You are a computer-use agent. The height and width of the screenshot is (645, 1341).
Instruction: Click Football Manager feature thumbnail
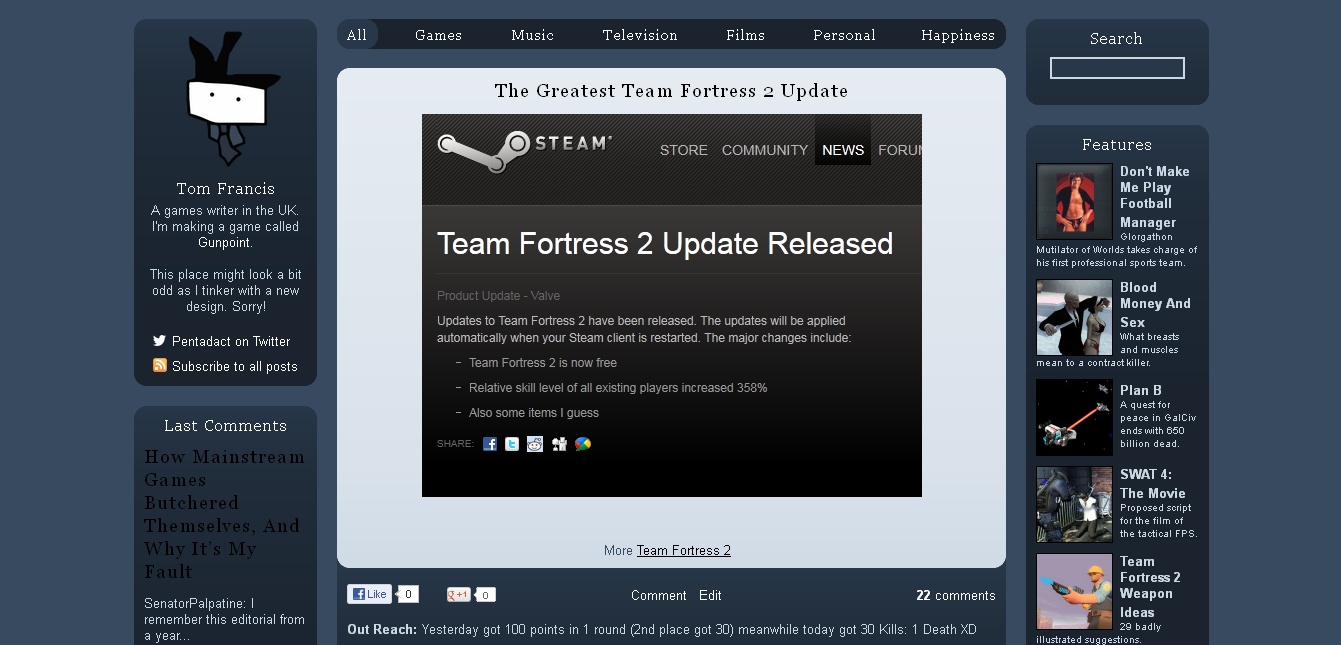tap(1074, 201)
